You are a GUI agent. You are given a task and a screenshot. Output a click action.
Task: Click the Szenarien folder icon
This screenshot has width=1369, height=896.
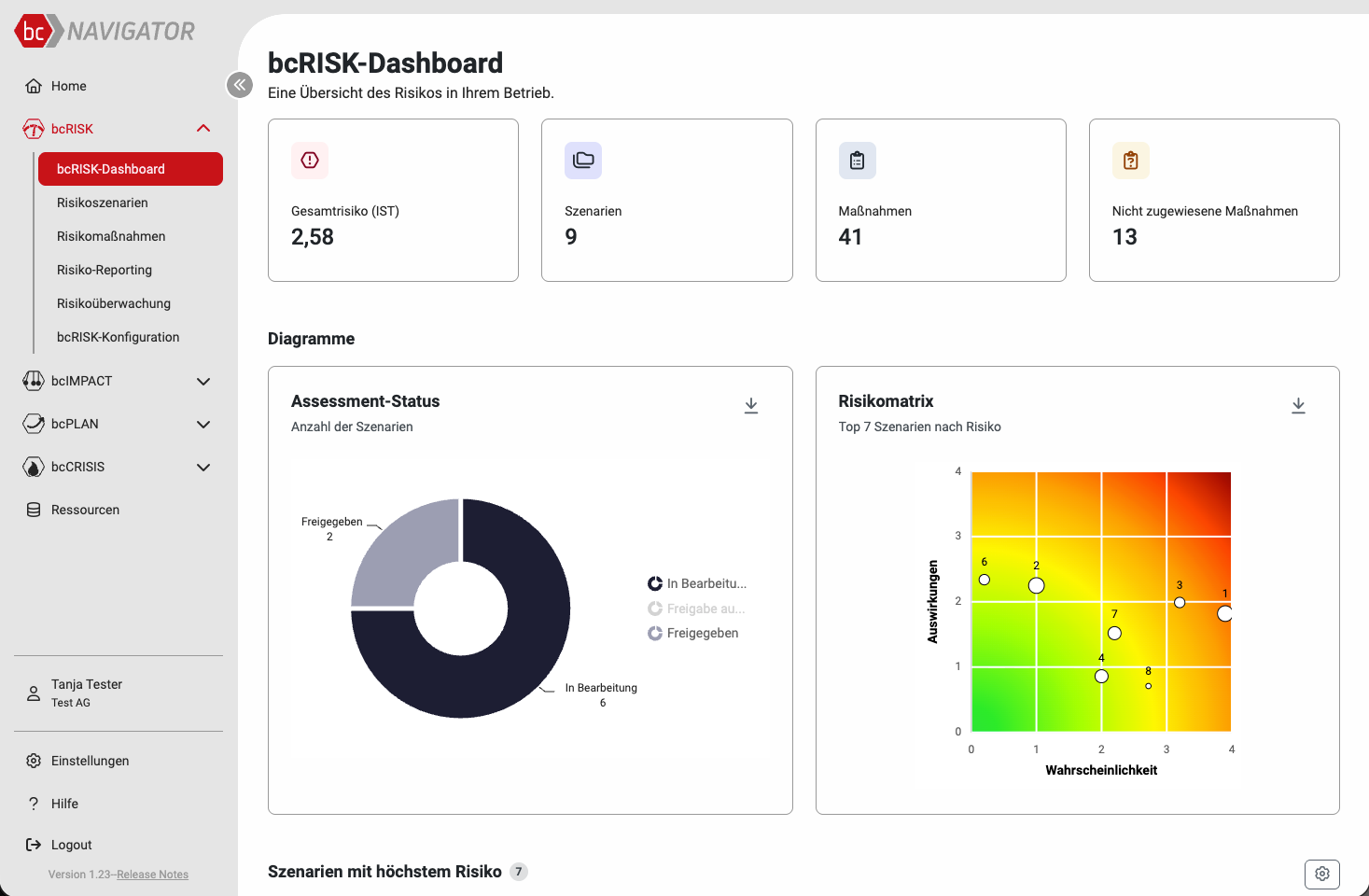click(583, 161)
